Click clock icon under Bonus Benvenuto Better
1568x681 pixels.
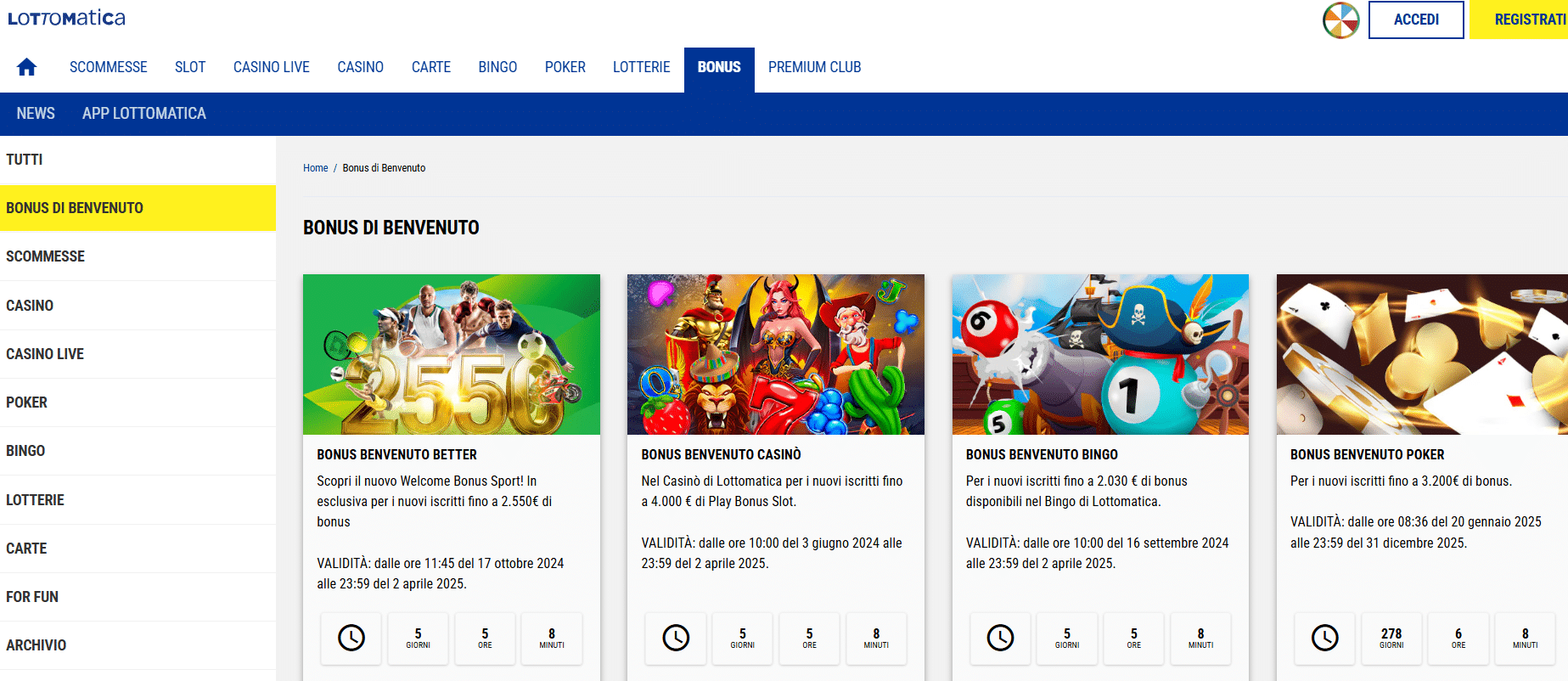click(351, 638)
